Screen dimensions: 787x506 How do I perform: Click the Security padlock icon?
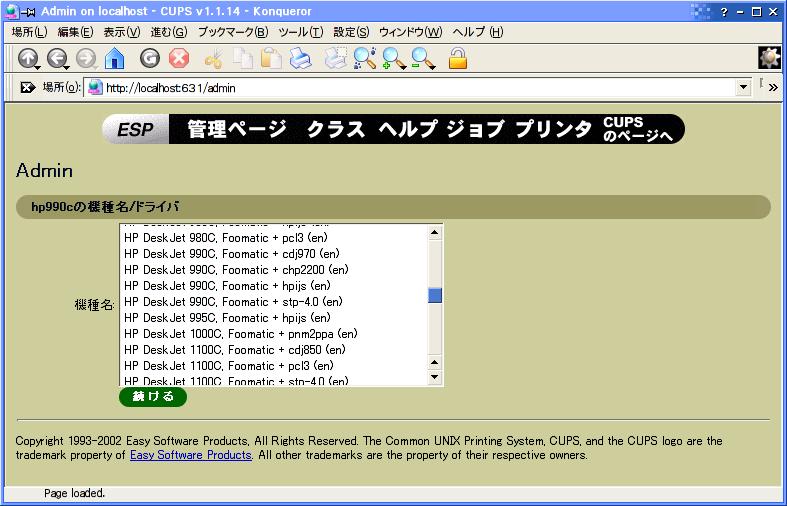pyautogui.click(x=458, y=59)
